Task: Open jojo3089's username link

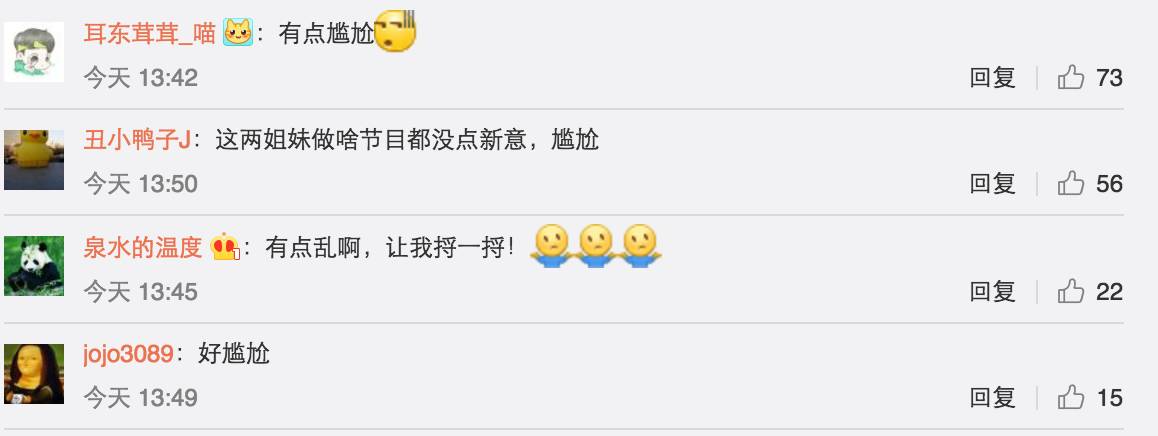Action: [128, 354]
